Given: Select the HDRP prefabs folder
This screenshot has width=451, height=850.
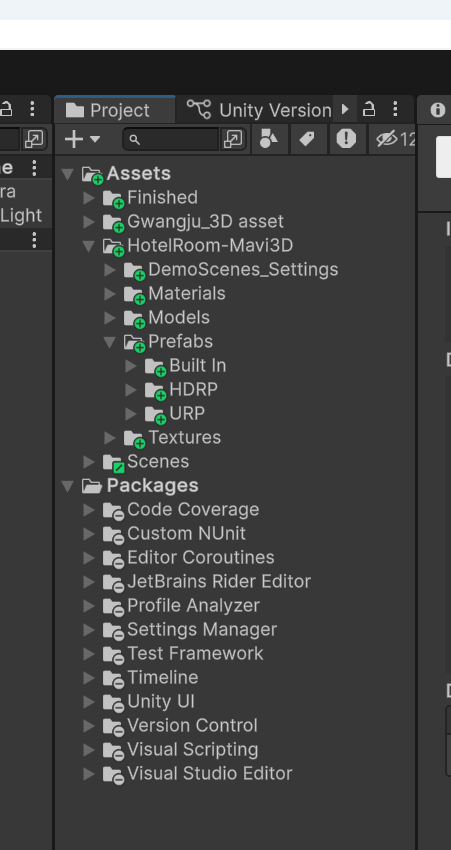Looking at the screenshot, I should click(193, 390).
